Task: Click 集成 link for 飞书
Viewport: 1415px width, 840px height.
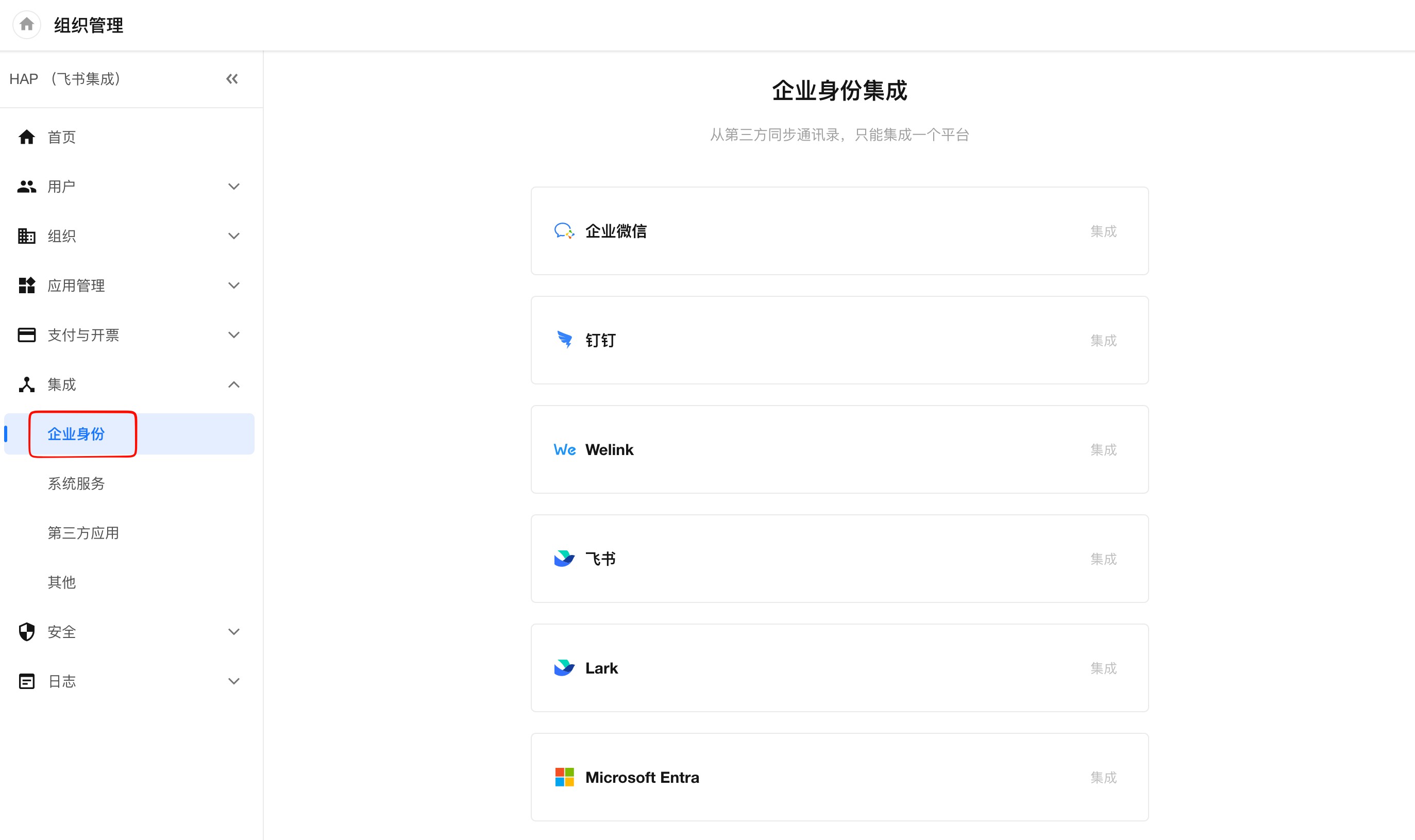Action: click(x=1103, y=559)
